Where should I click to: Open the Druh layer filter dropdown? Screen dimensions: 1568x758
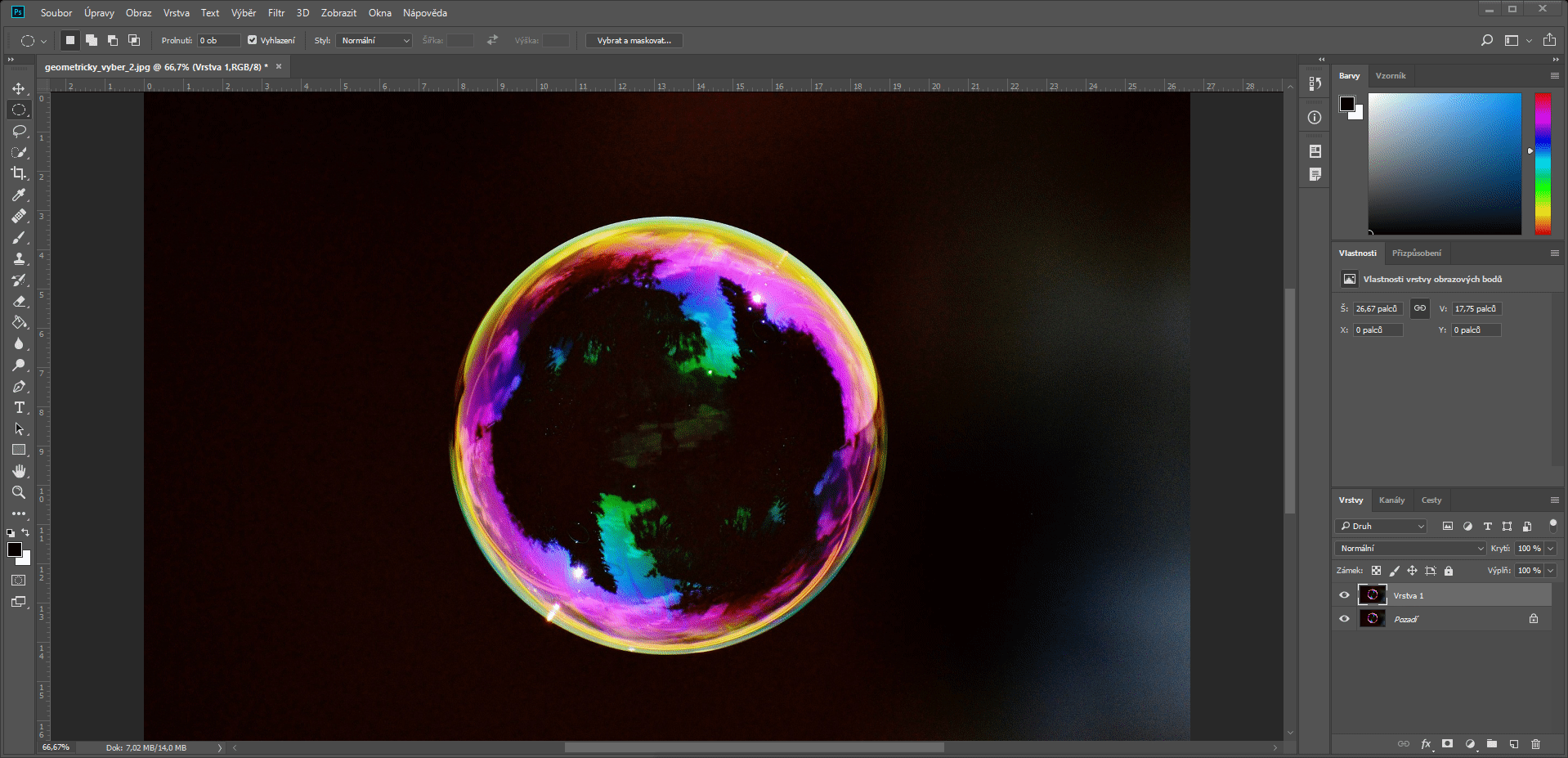(x=1382, y=526)
